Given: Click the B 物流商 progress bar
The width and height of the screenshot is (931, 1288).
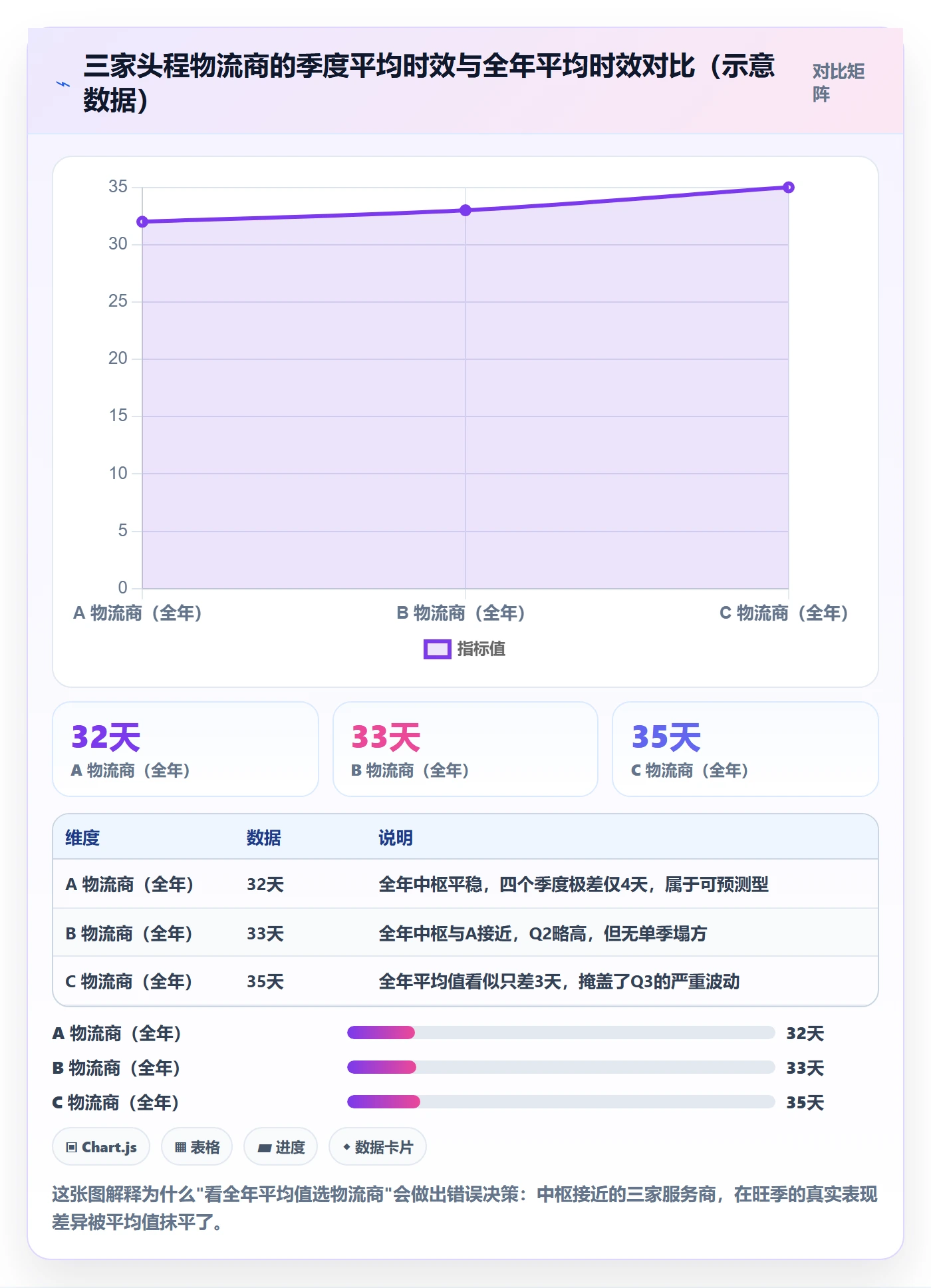Looking at the screenshot, I should click(x=561, y=1067).
